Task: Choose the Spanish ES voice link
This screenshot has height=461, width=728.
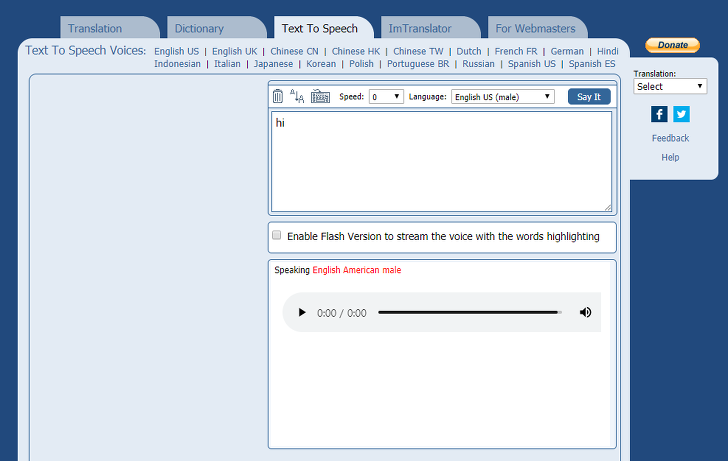Action: coord(592,64)
